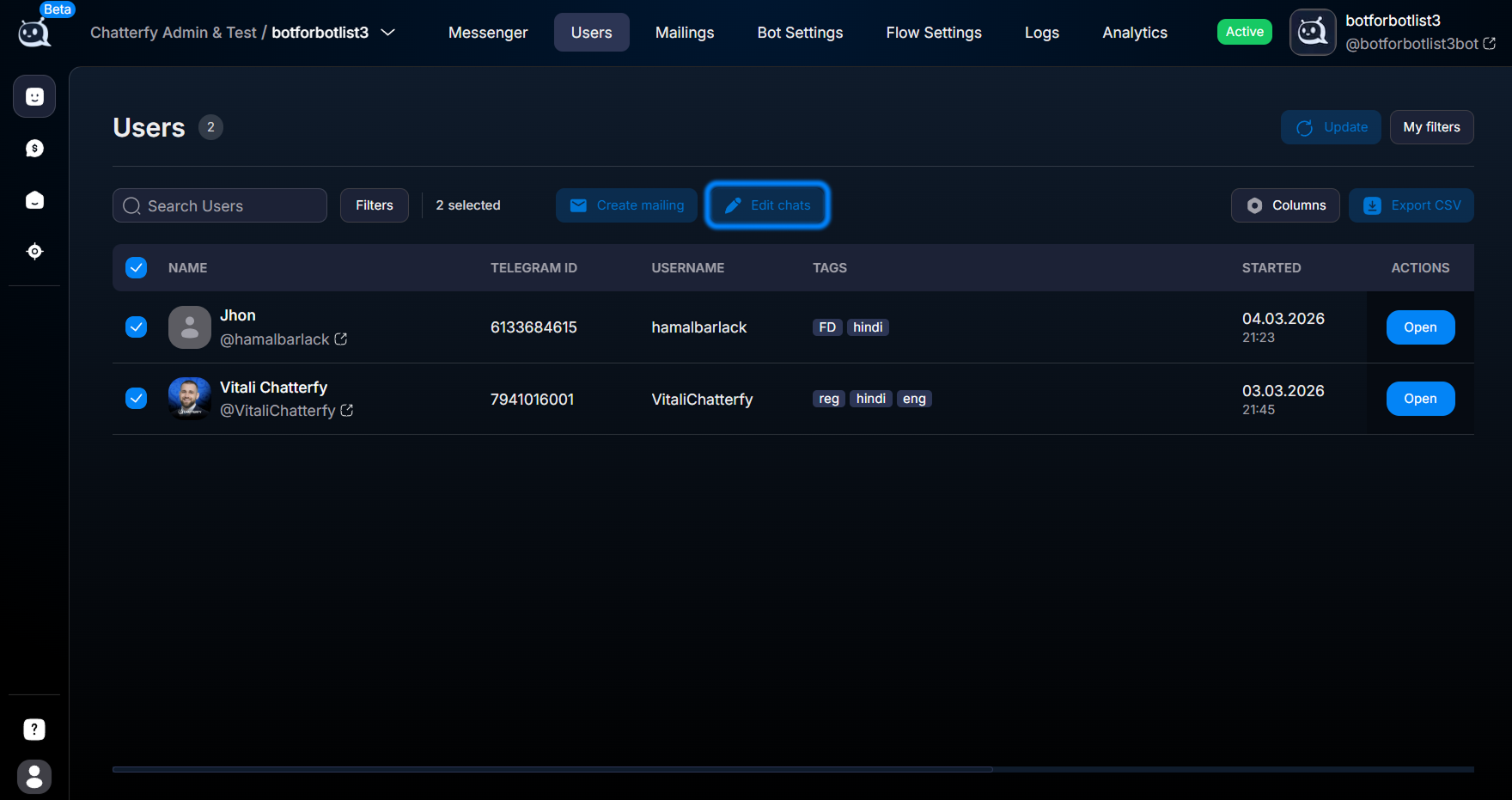Click the Update button
This screenshot has width=1512, height=800.
click(x=1331, y=127)
